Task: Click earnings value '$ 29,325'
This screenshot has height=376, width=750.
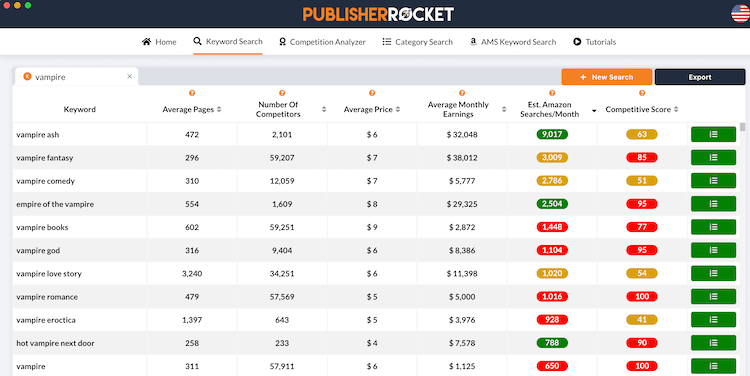Action: [462, 204]
